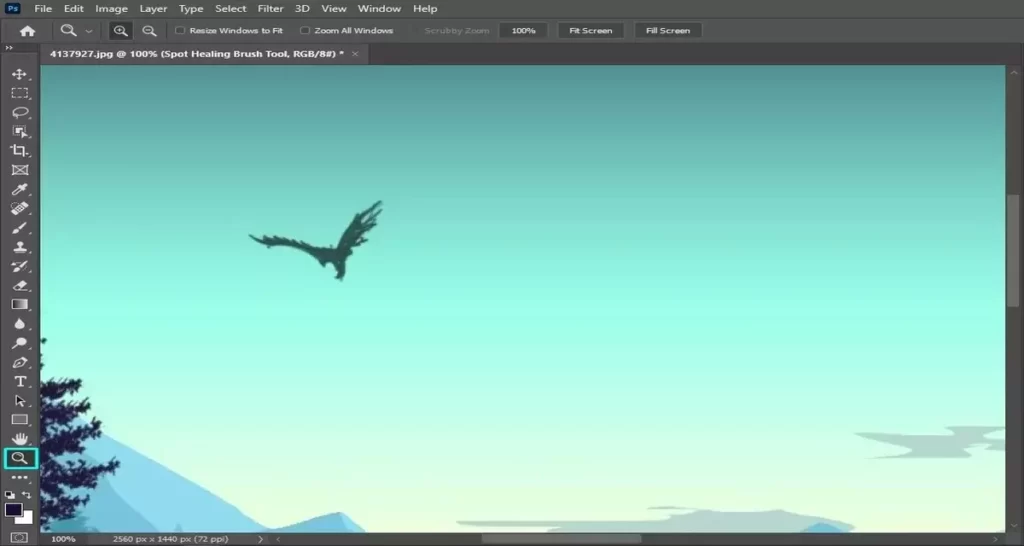The image size is (1024, 546).
Task: Open the Window menu
Action: 379,8
